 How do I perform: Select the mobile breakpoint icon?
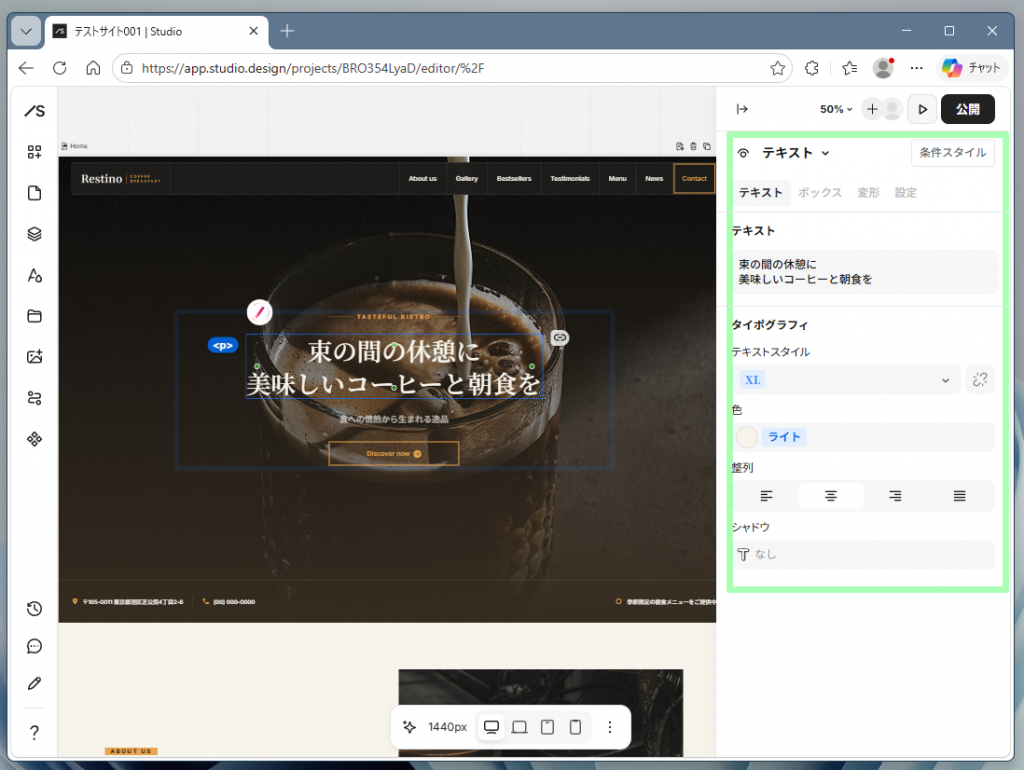pos(575,727)
